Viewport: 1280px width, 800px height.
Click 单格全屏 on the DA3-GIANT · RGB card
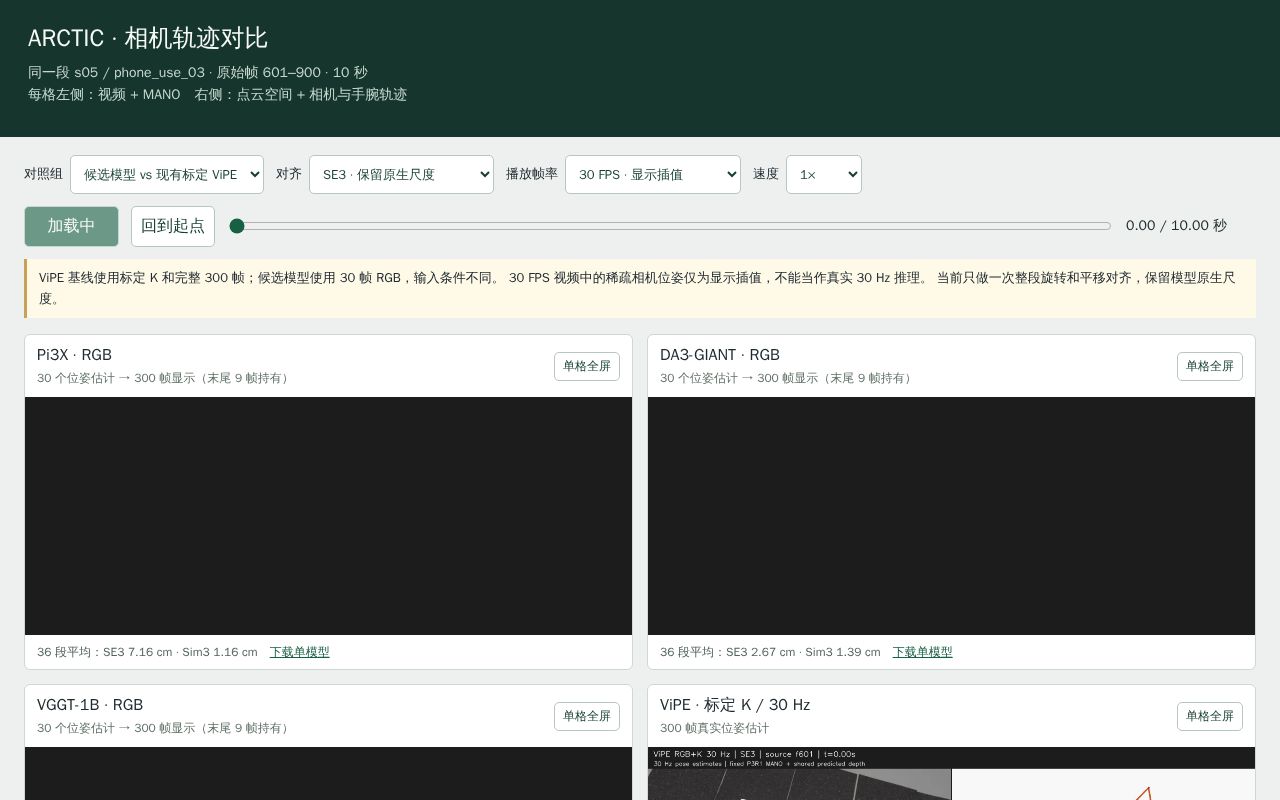[1210, 366]
